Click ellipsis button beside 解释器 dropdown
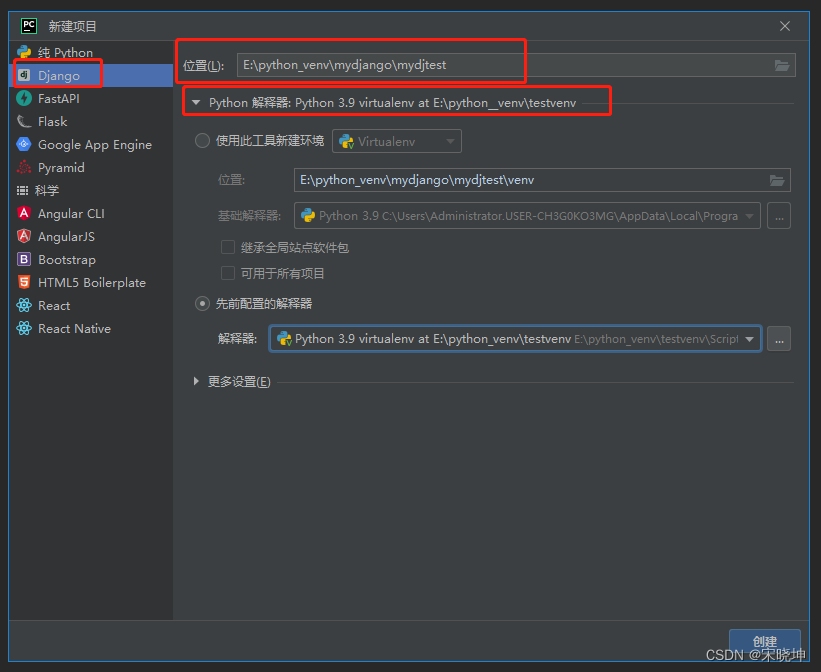821x672 pixels. point(779,339)
